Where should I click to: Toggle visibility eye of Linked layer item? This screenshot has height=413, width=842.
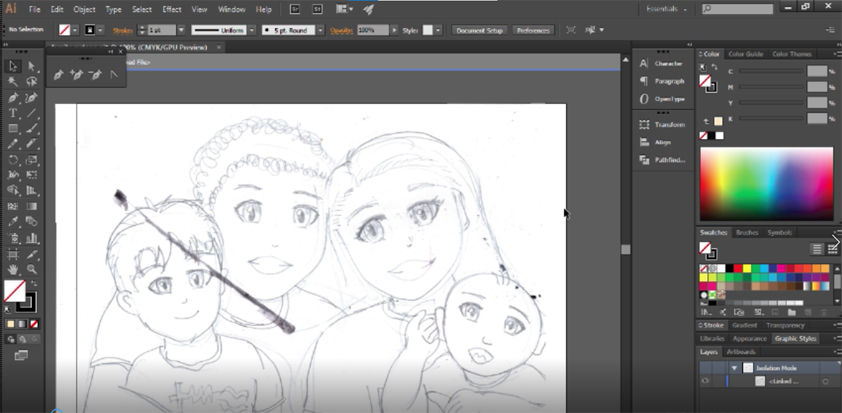(705, 381)
